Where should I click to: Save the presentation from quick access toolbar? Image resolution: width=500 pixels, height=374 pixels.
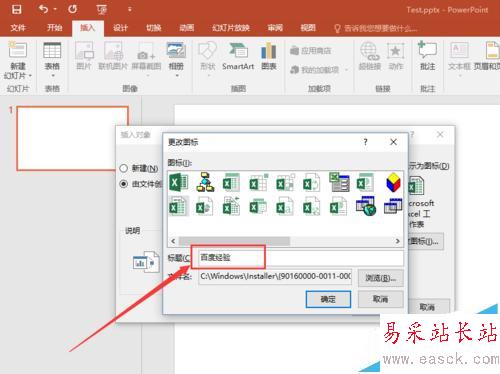16,9
